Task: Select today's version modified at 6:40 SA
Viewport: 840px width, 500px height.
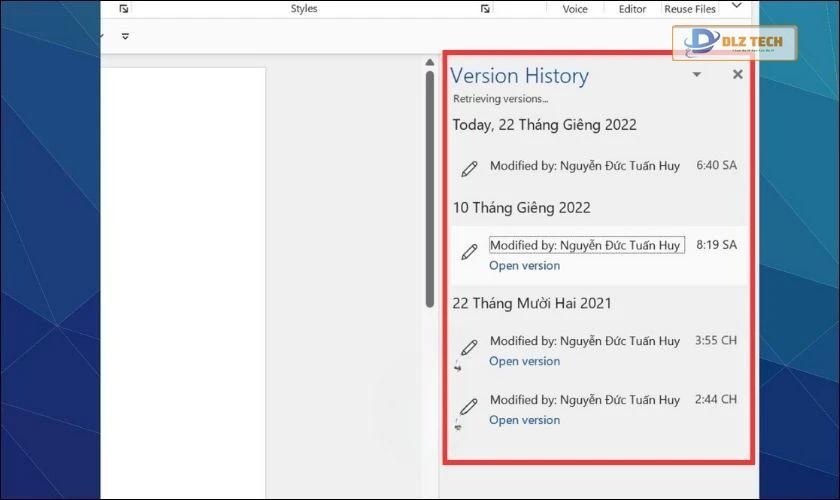Action: 585,166
